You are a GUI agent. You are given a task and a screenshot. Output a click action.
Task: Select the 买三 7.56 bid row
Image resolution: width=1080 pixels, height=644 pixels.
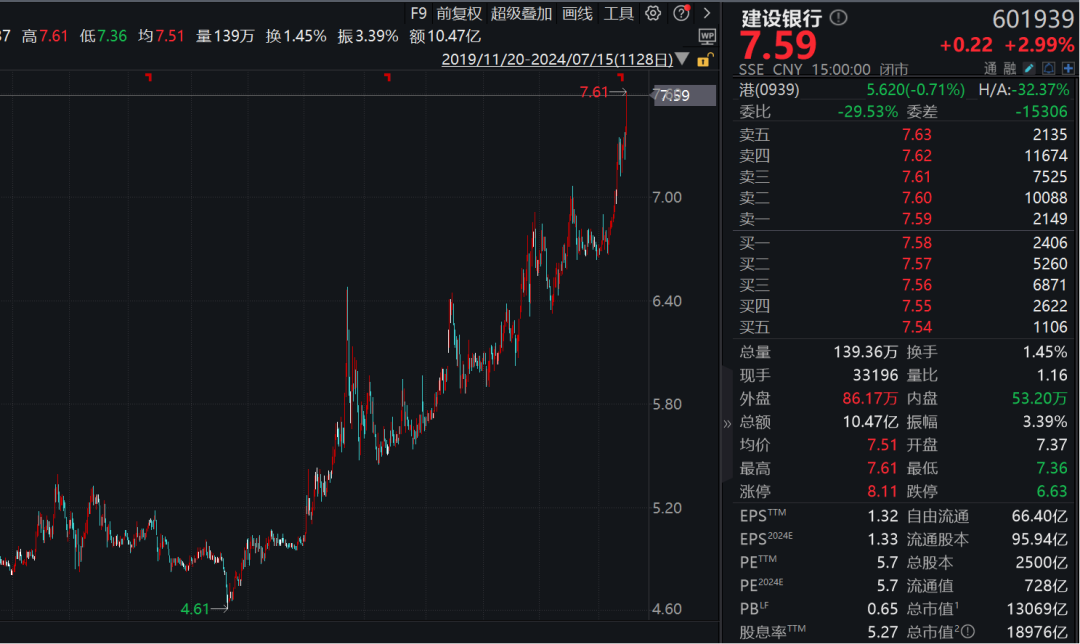(x=903, y=284)
